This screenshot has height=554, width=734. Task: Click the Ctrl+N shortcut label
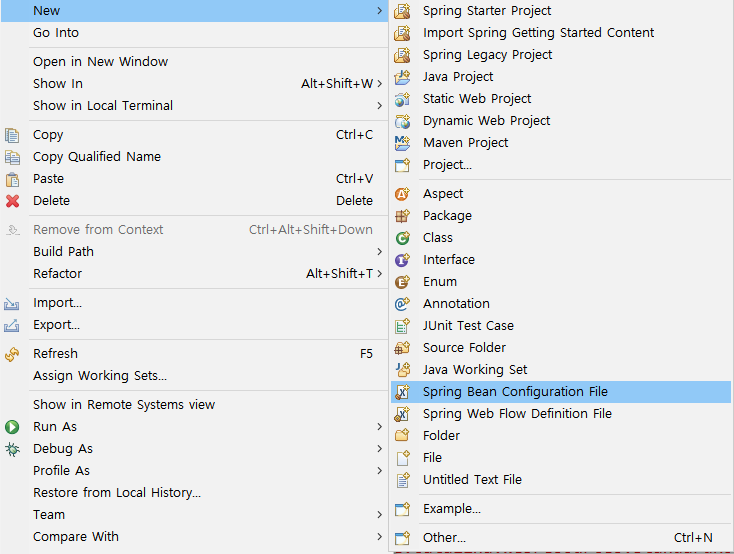point(693,538)
